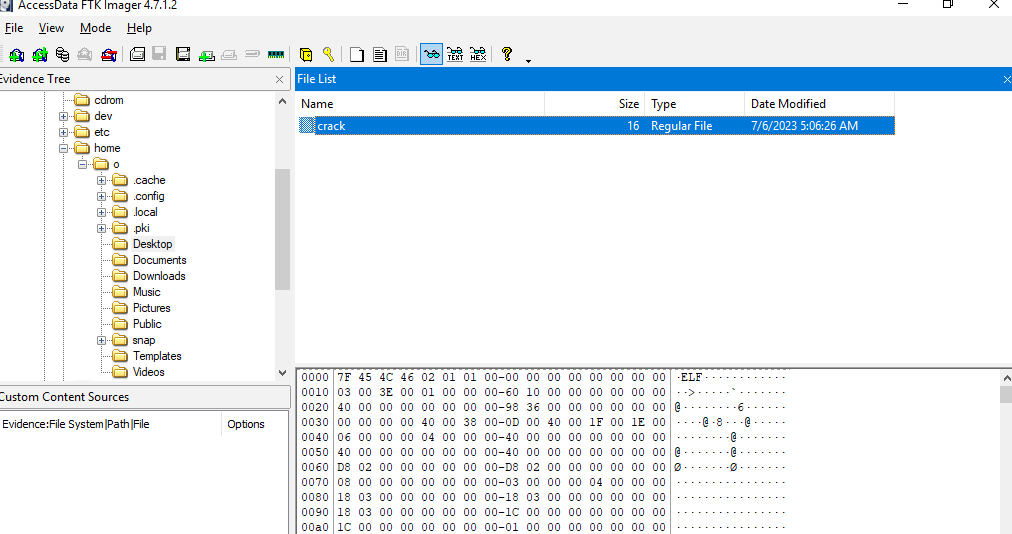Image resolution: width=1012 pixels, height=534 pixels.
Task: Sort by Date Modified column
Action: 820,104
